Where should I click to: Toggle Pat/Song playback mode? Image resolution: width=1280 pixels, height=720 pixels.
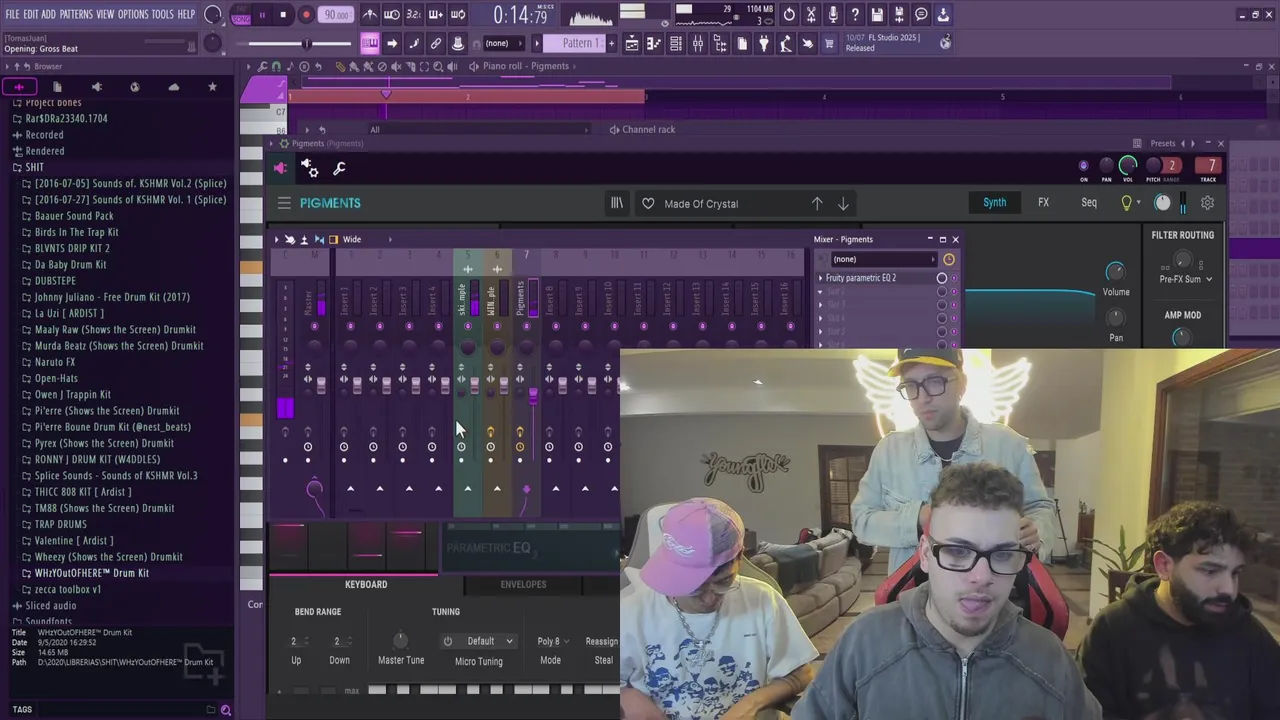[241, 16]
